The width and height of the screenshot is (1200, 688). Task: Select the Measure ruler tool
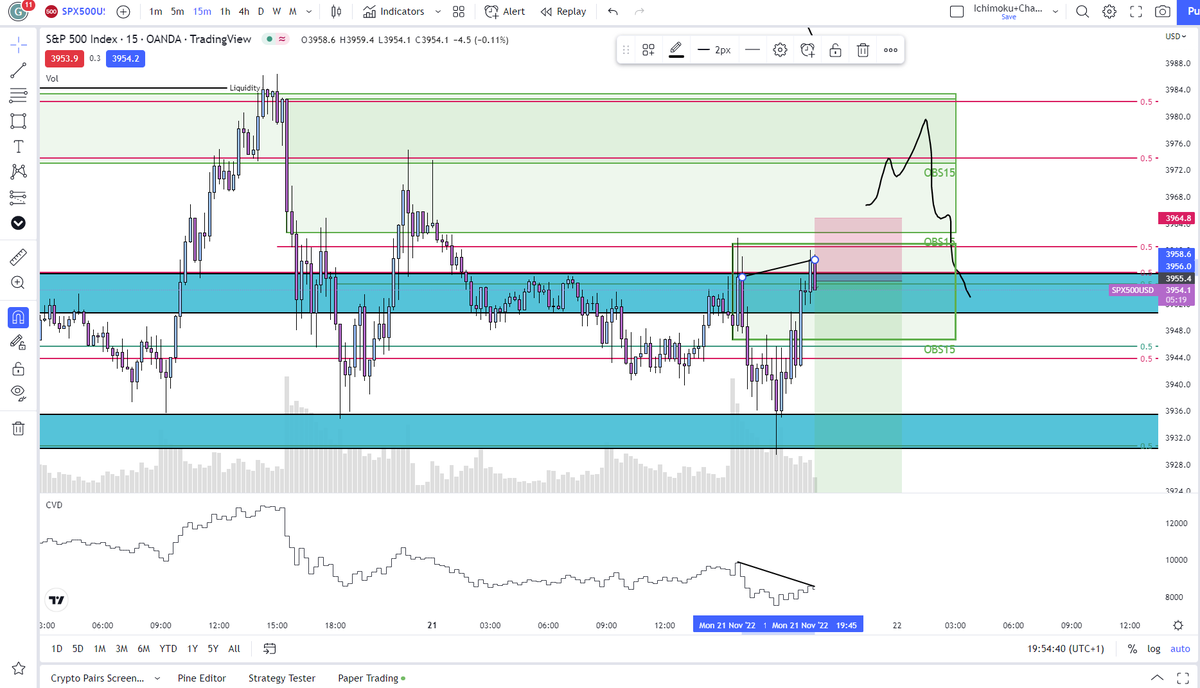pyautogui.click(x=18, y=258)
